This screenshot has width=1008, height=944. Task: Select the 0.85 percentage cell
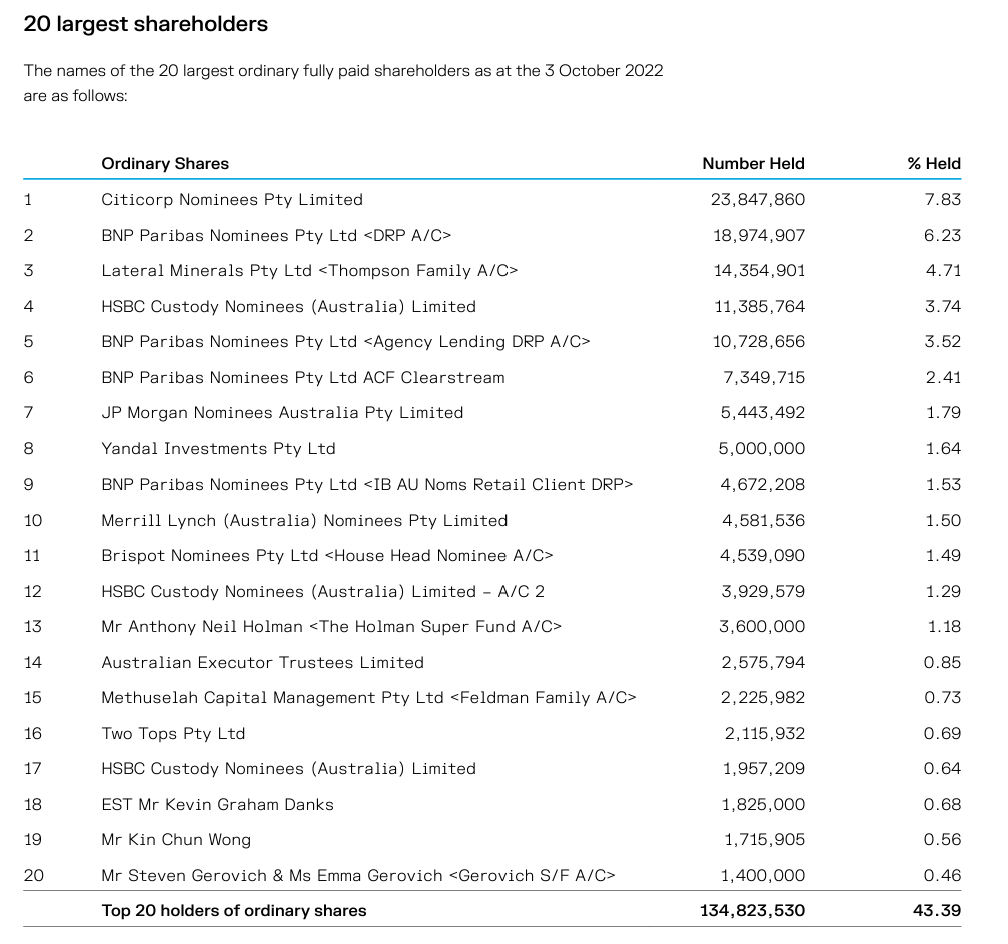click(x=942, y=663)
